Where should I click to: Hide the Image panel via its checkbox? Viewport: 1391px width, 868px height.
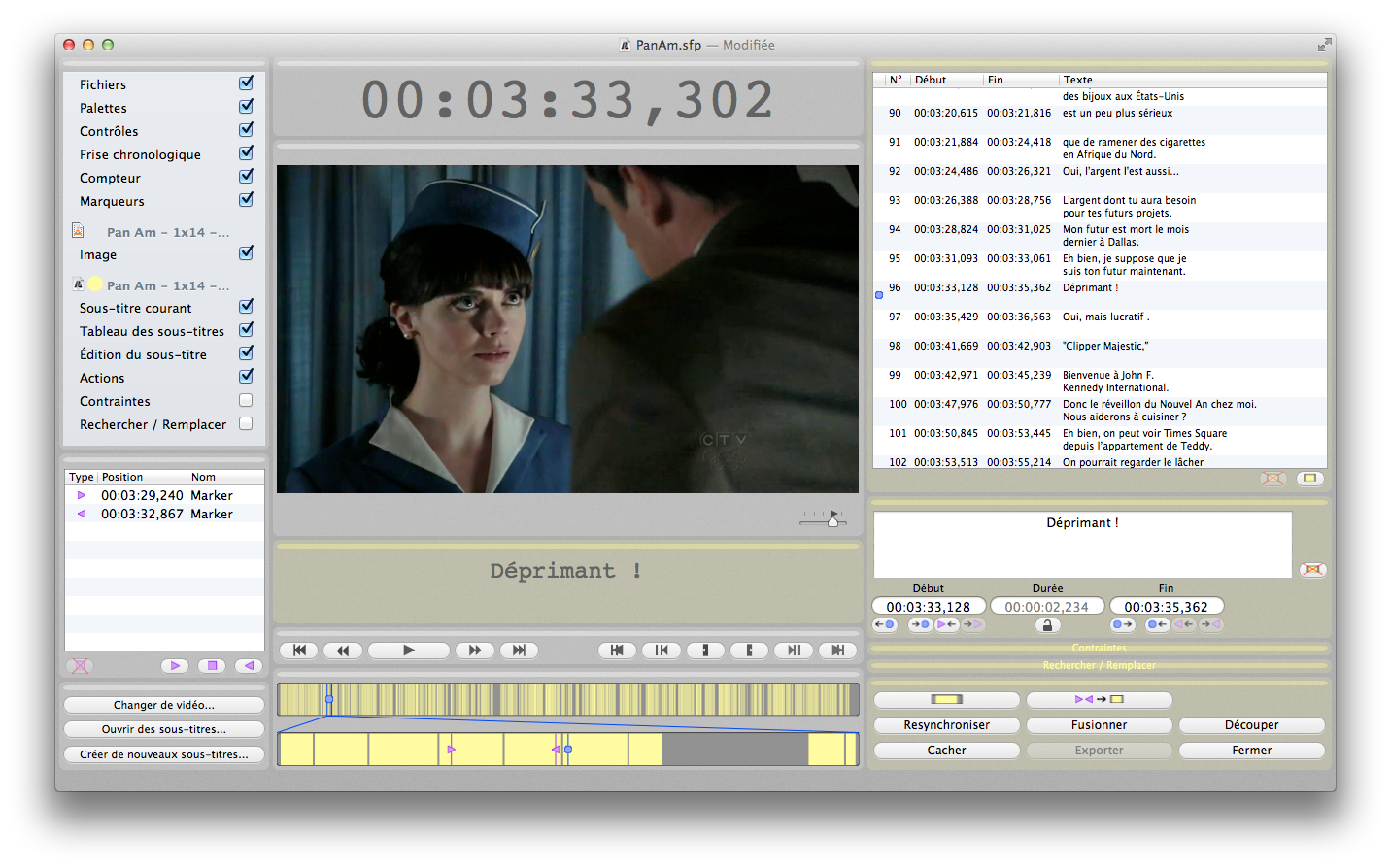(x=247, y=253)
